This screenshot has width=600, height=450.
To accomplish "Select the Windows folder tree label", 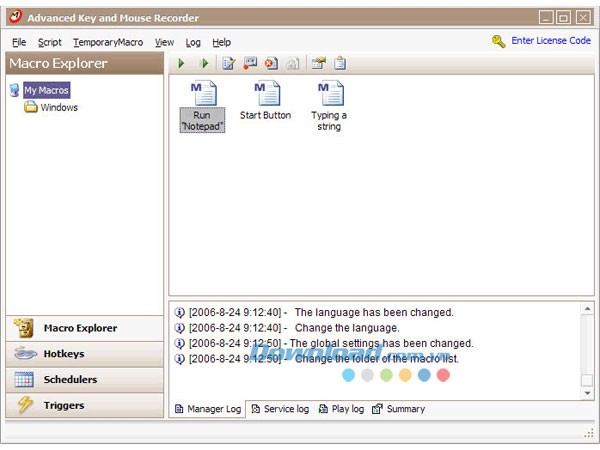I will [59, 108].
